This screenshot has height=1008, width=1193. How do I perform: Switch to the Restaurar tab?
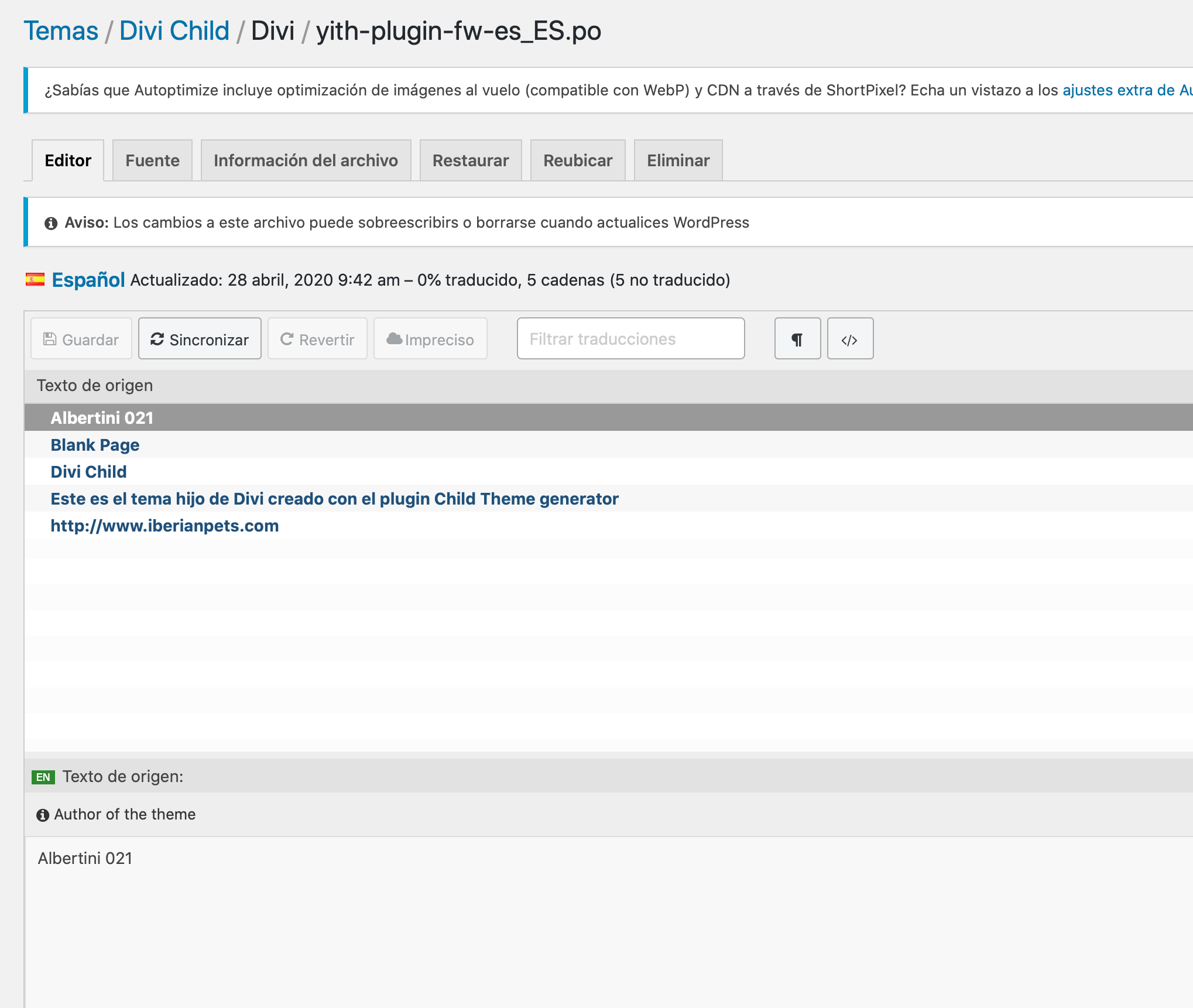pyautogui.click(x=471, y=160)
